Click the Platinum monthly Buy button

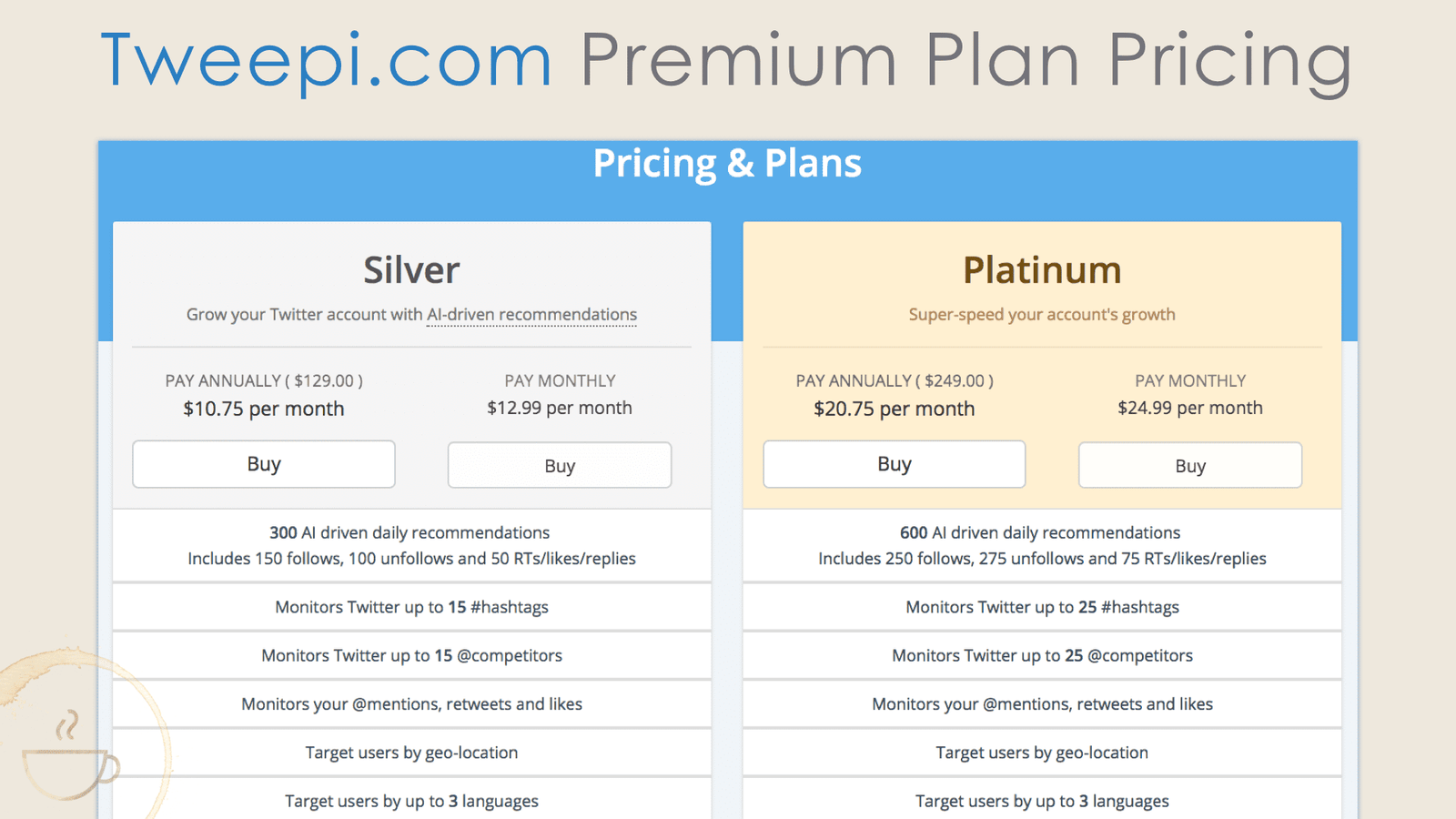1189,464
